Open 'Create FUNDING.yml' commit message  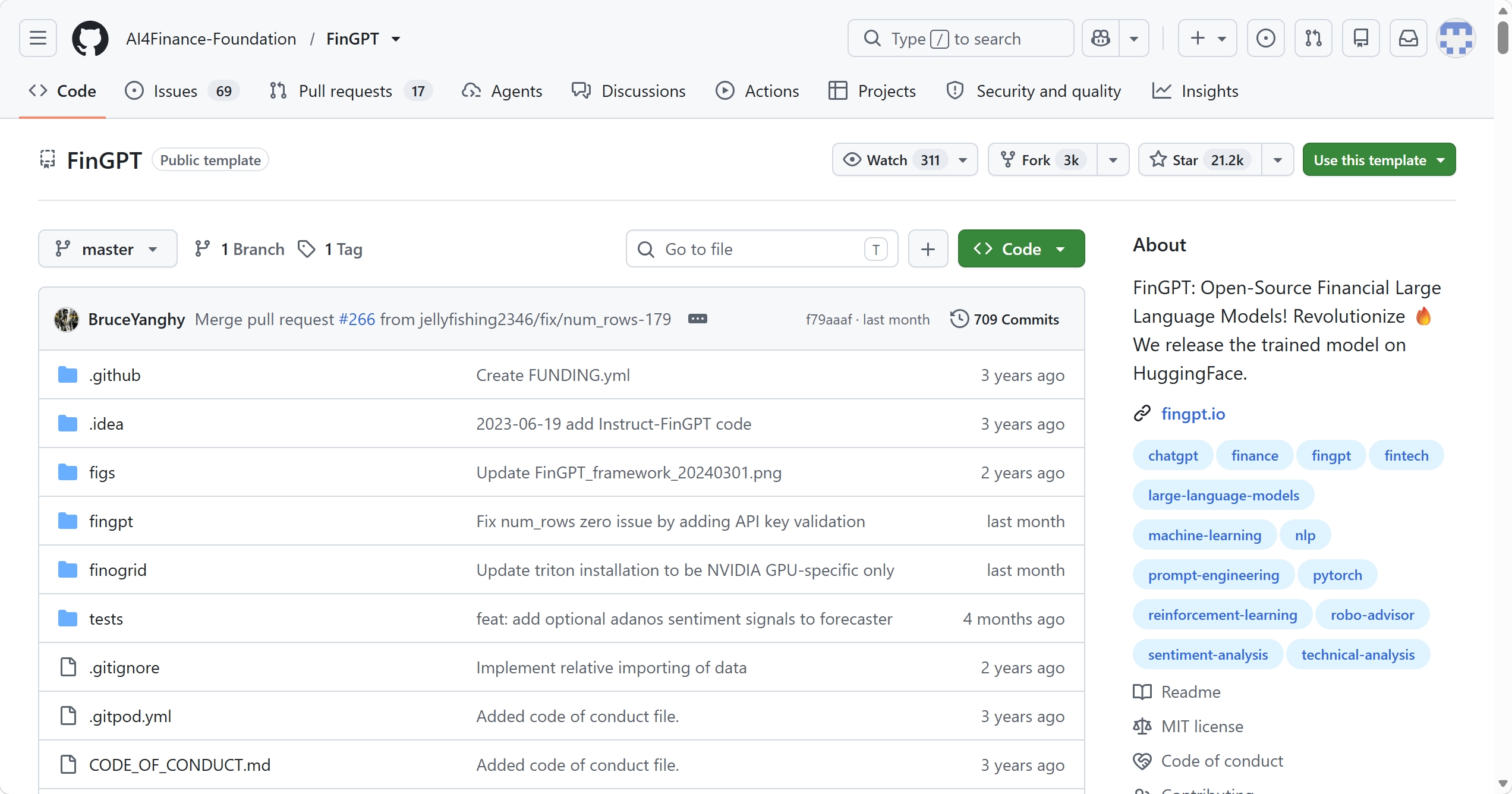pos(553,375)
